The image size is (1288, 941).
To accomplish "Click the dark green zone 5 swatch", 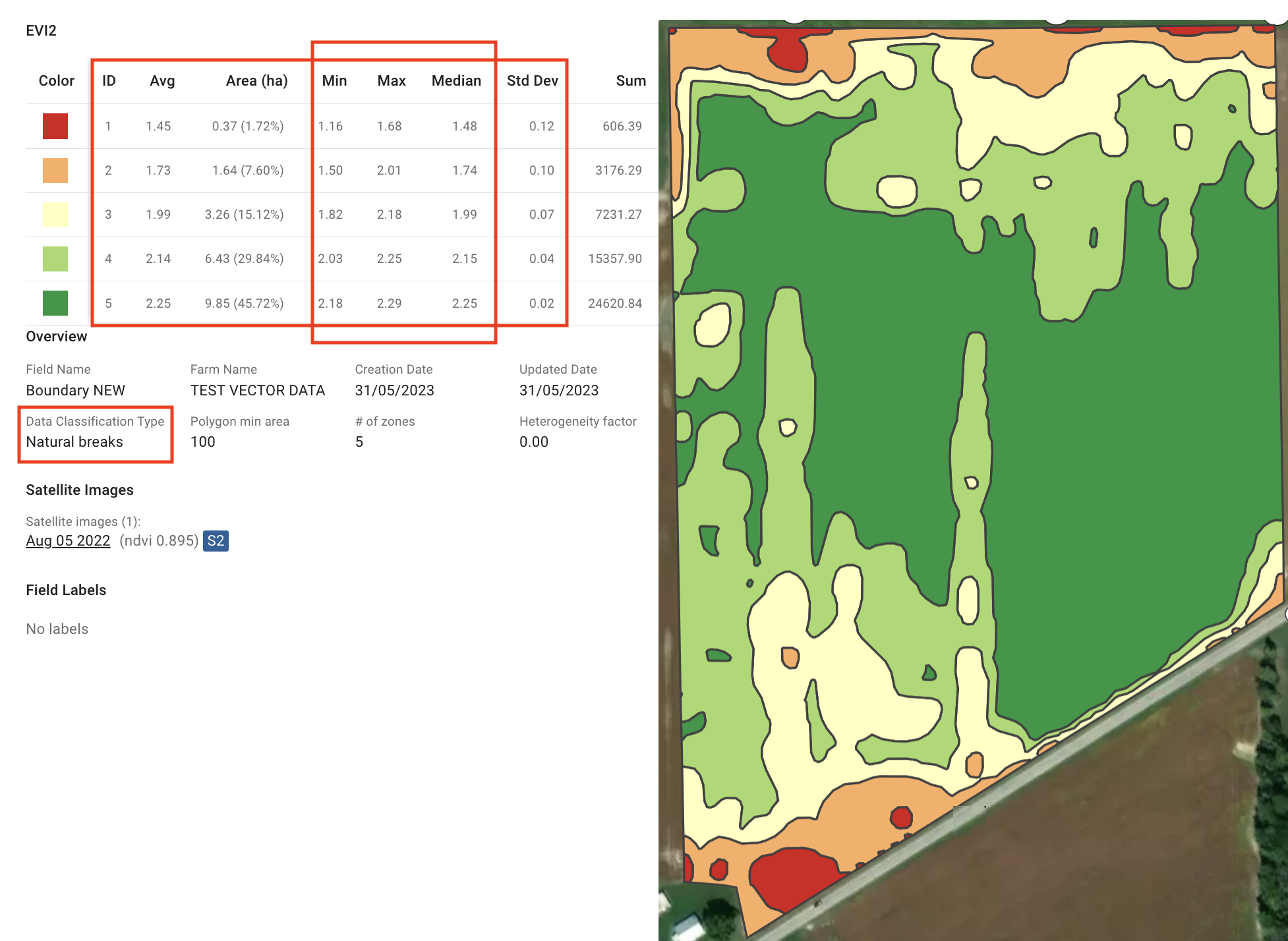I will (x=55, y=303).
